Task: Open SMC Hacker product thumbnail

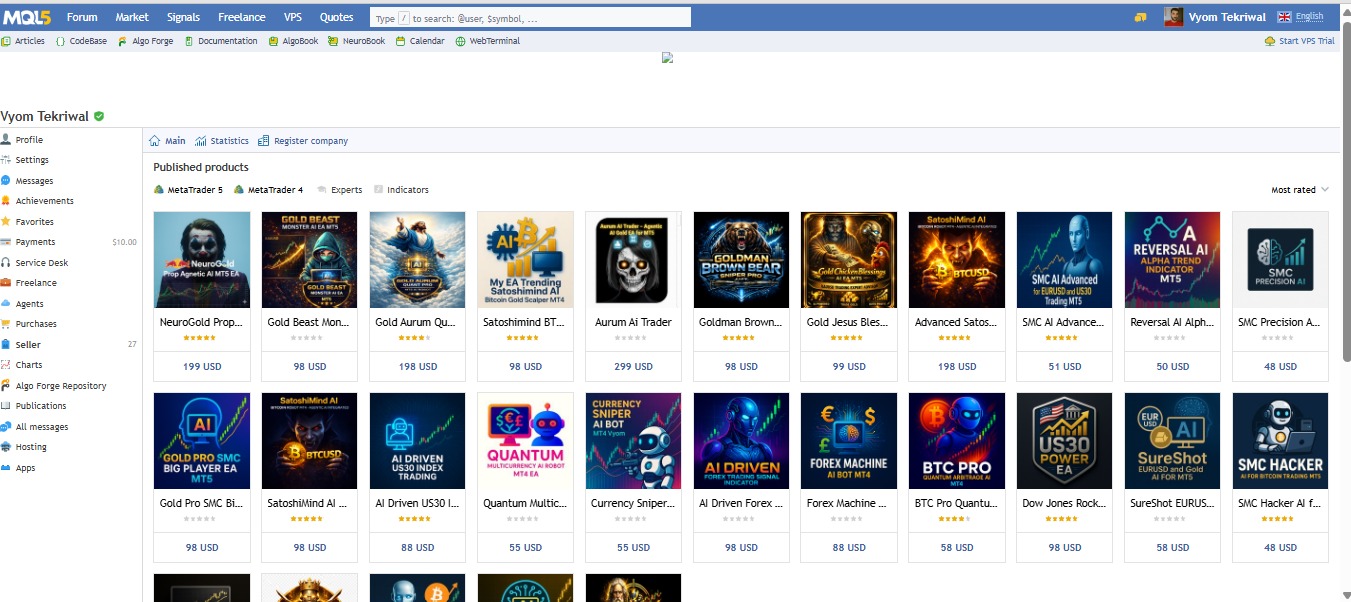Action: 1280,440
